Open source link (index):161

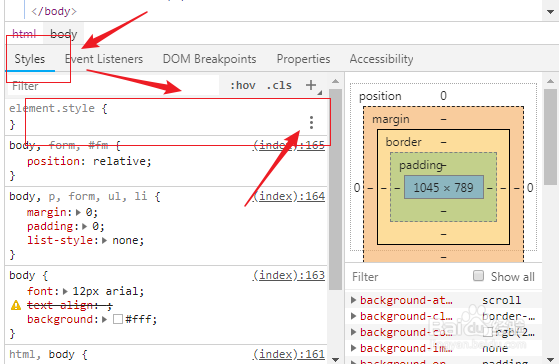click(289, 354)
